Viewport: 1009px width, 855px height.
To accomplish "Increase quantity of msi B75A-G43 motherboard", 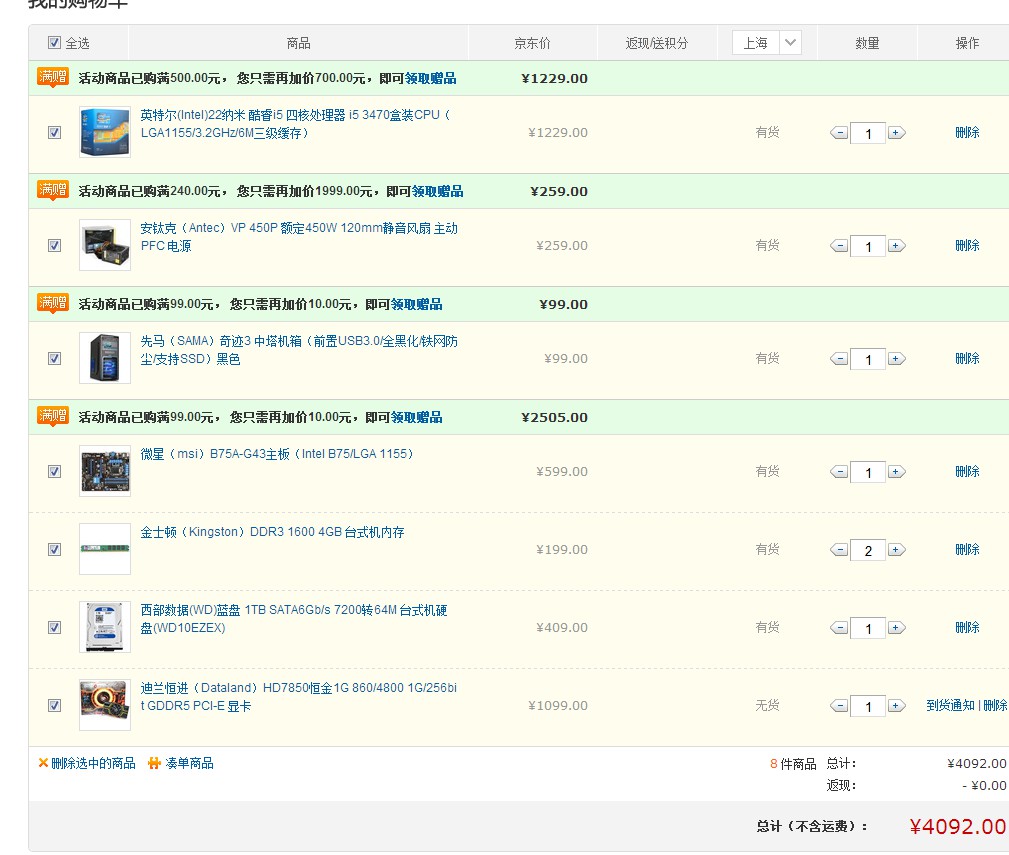I will (x=896, y=472).
